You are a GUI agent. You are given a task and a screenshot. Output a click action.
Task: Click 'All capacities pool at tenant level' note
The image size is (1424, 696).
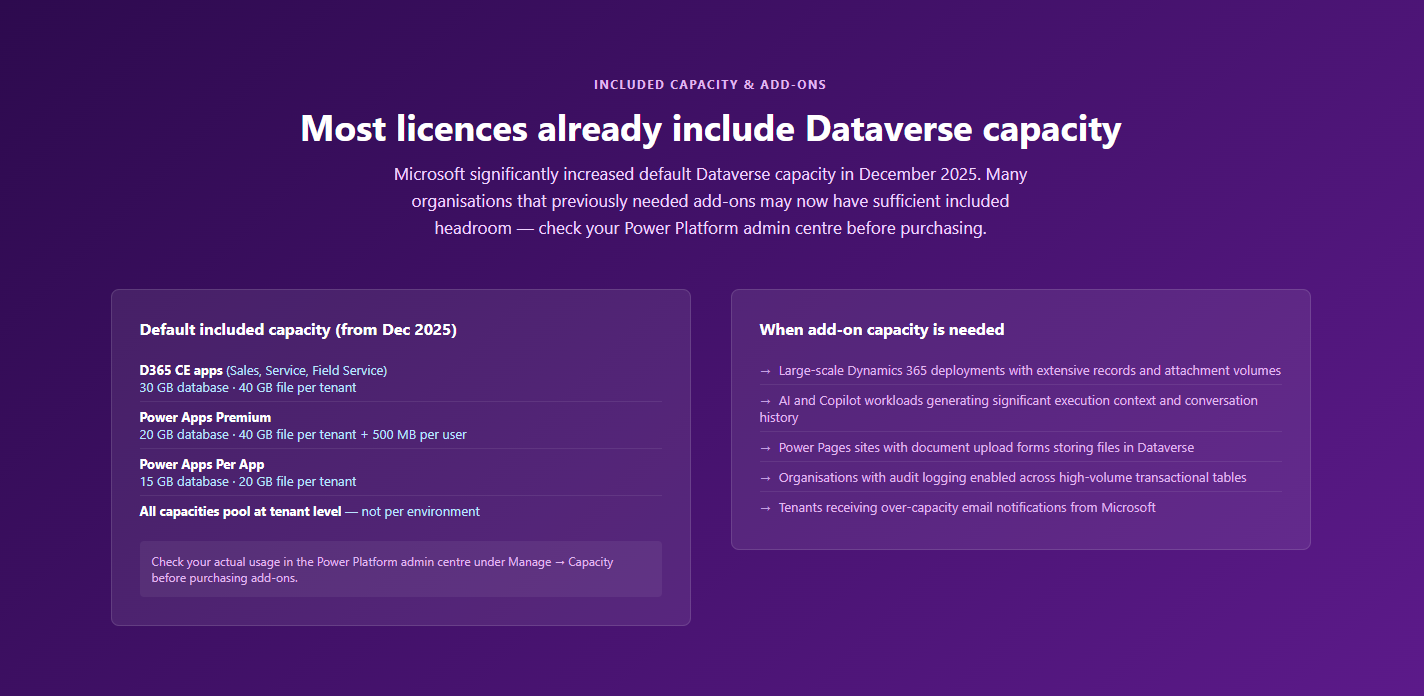(x=310, y=512)
